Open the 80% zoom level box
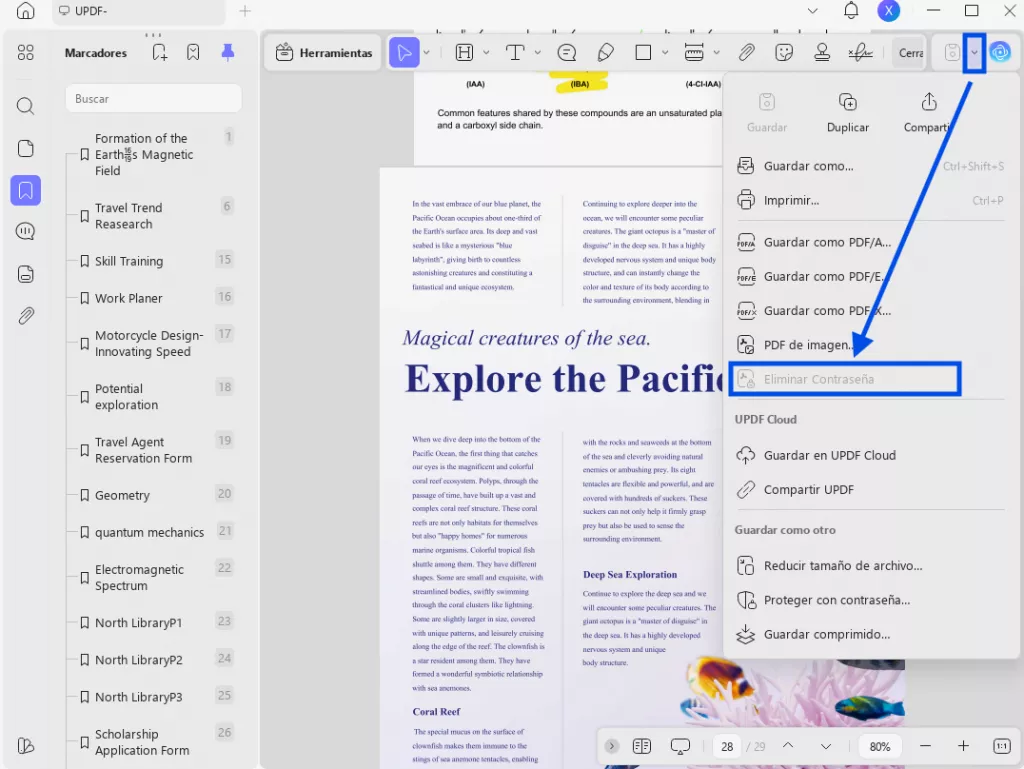The width and height of the screenshot is (1024, 769). pyautogui.click(x=880, y=746)
